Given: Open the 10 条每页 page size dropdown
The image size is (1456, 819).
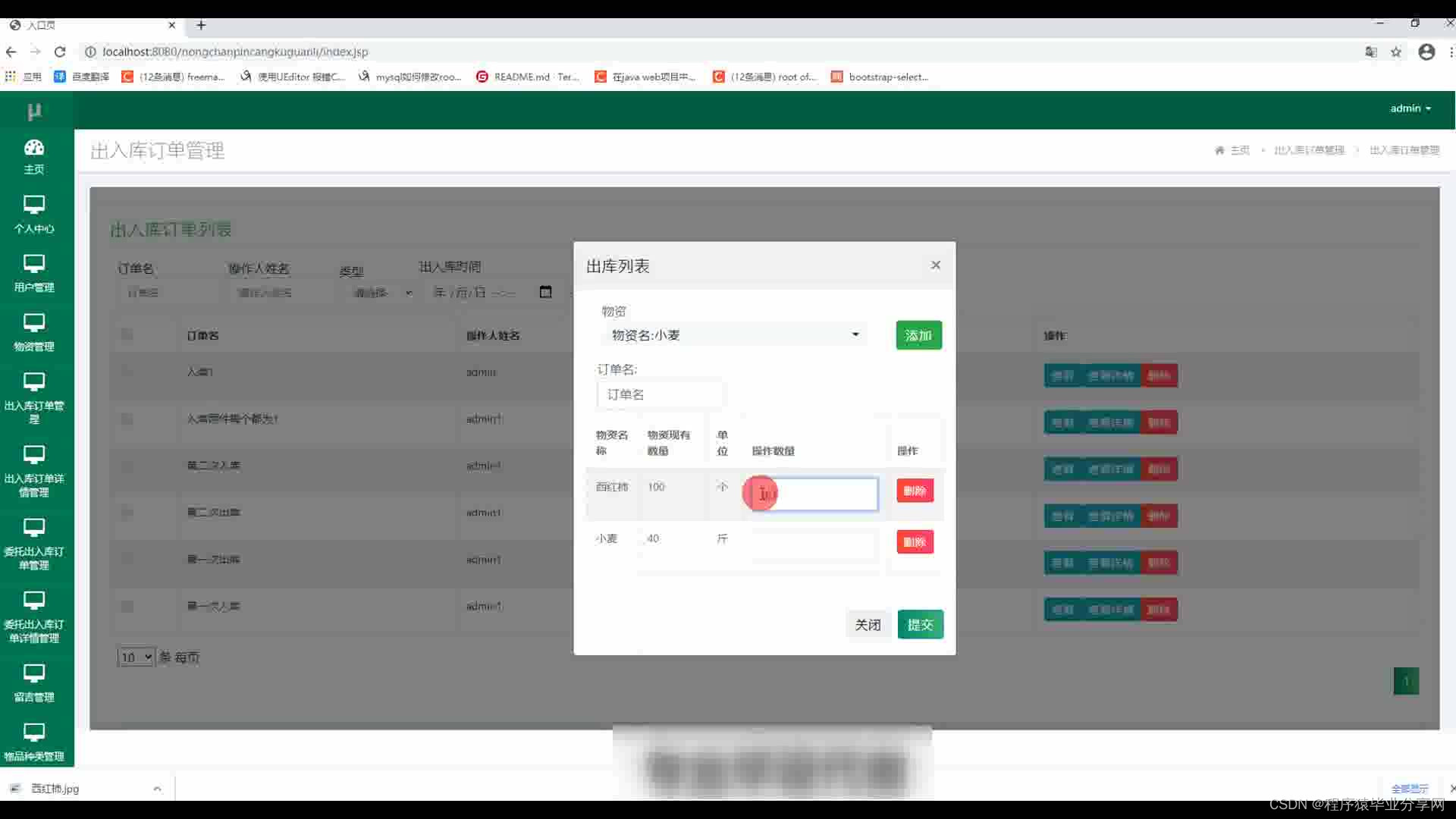Looking at the screenshot, I should click(136, 657).
